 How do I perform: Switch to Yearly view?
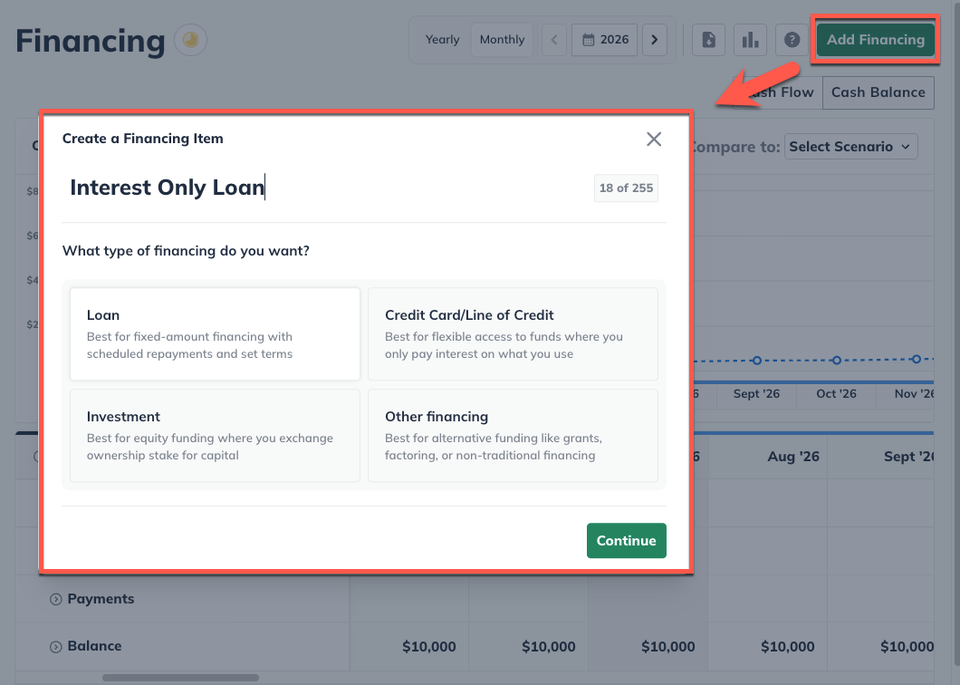point(442,40)
